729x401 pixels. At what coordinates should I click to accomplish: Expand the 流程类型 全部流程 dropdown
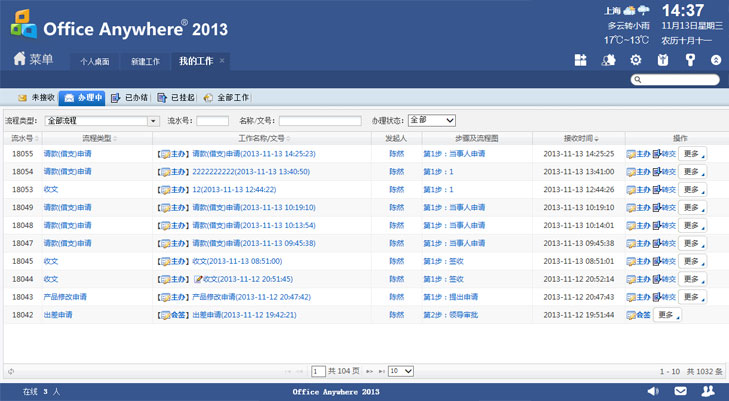(102, 121)
